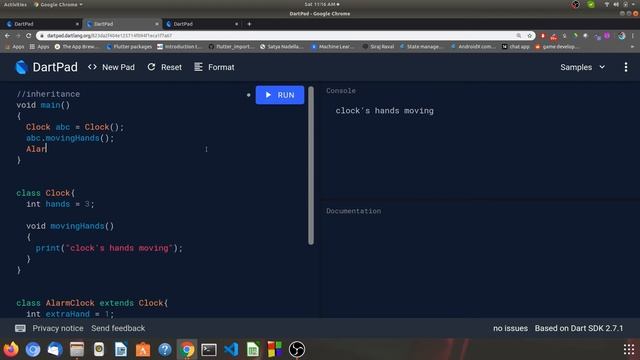Click Google Chrome icon in dock

(187, 349)
